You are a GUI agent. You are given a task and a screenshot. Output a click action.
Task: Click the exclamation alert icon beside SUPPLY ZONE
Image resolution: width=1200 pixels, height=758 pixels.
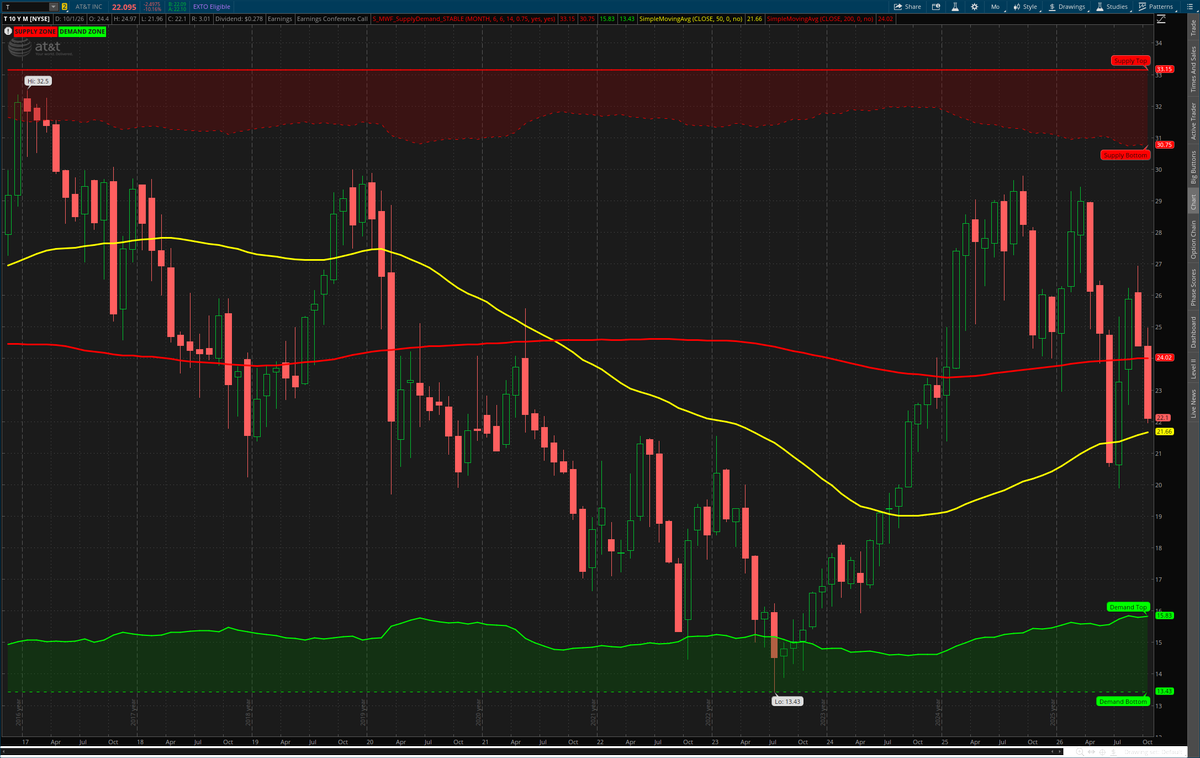(8, 31)
